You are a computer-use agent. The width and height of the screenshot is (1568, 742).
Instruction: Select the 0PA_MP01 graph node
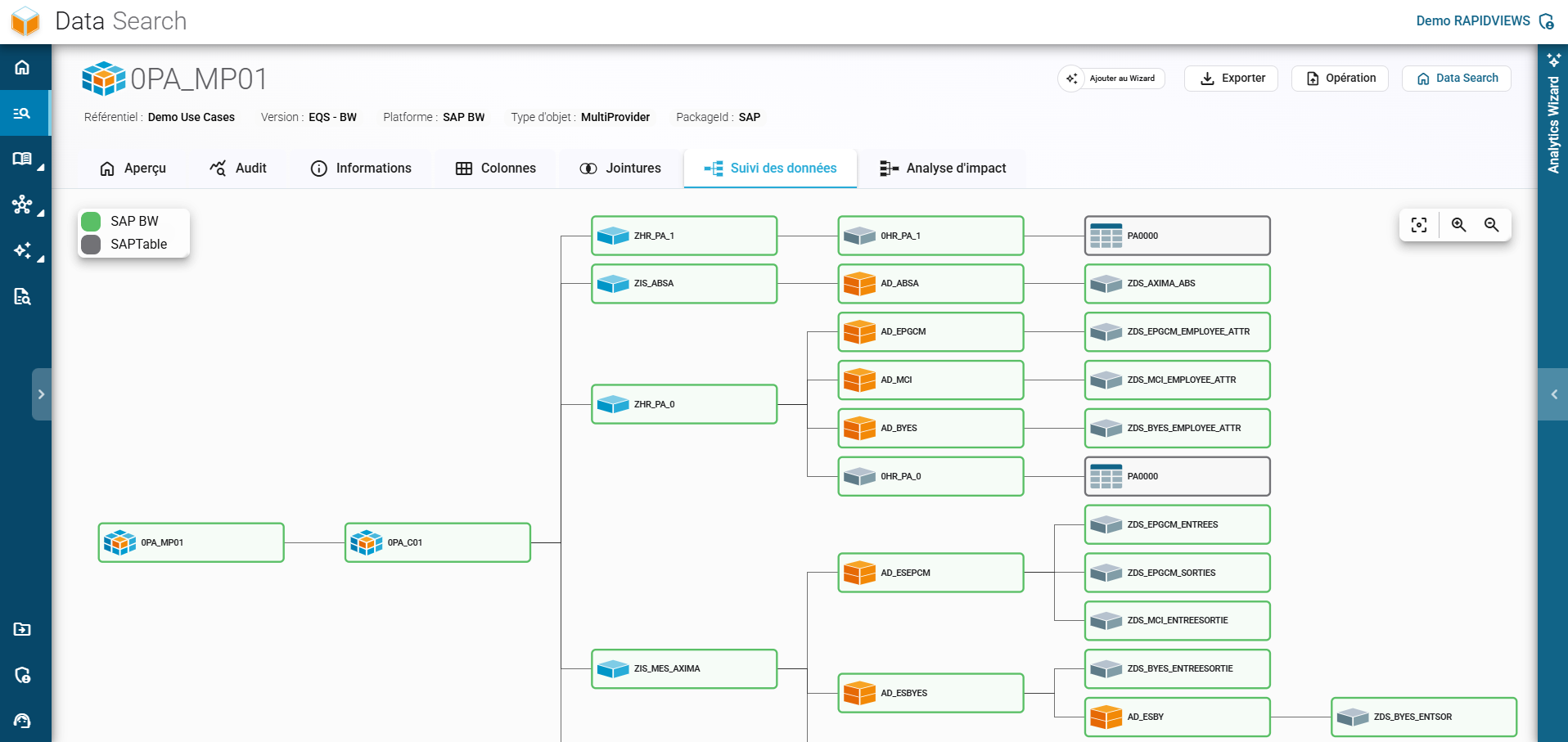pos(191,542)
